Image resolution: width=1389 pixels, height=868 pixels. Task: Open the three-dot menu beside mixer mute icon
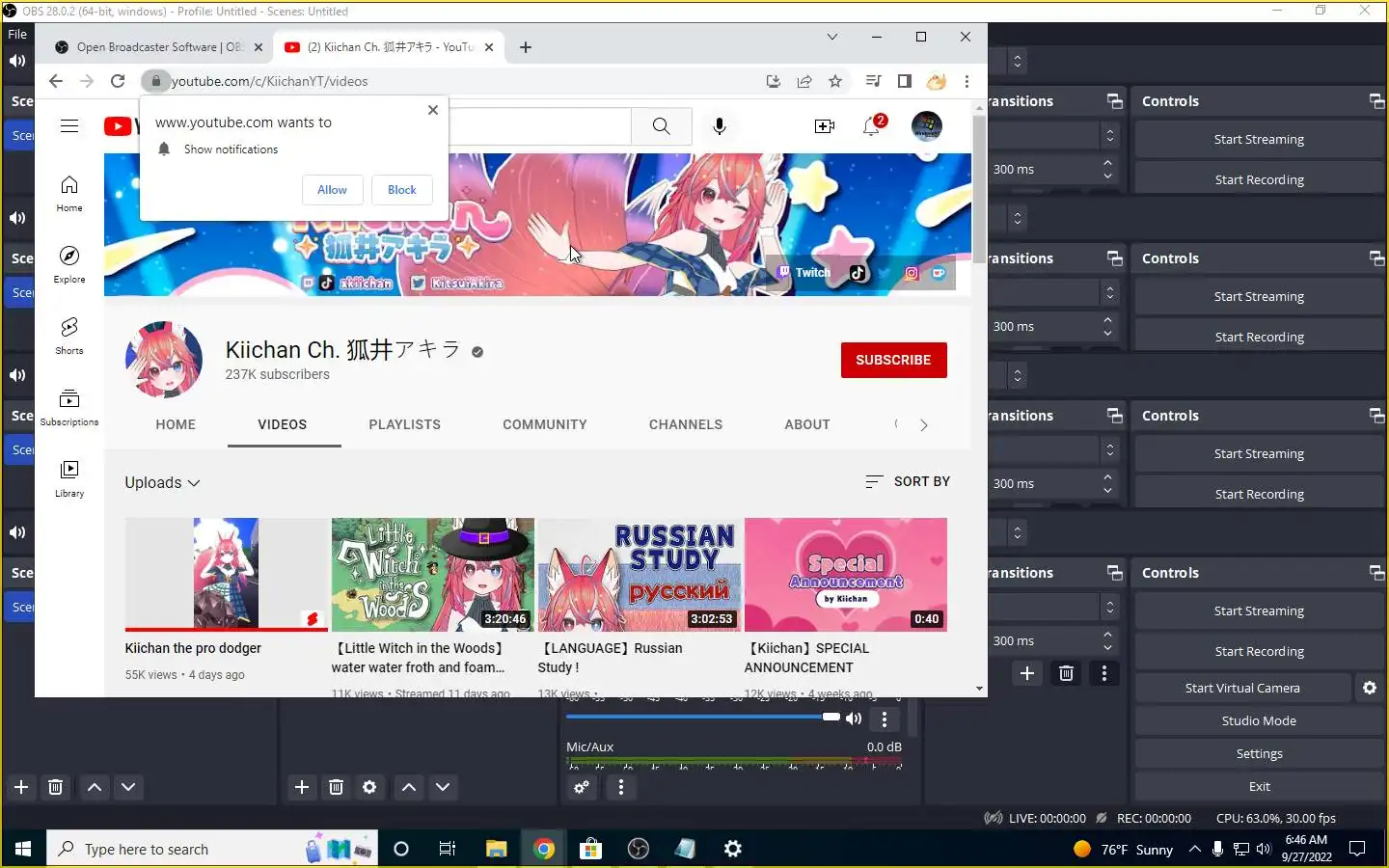pos(884,719)
